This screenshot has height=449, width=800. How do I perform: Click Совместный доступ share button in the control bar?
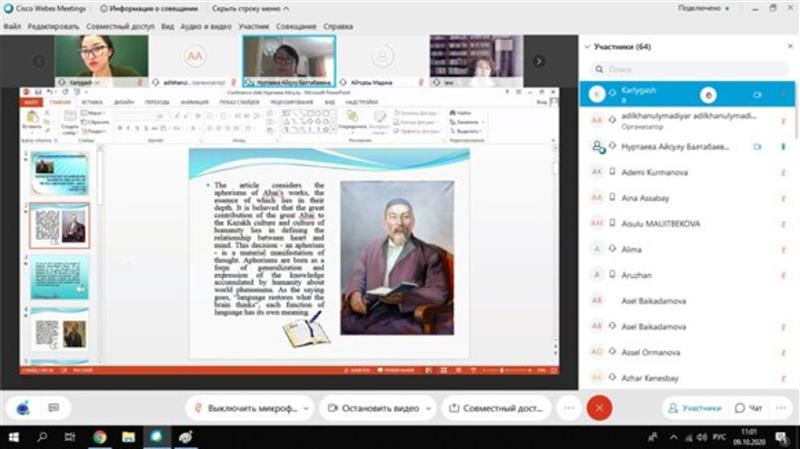point(495,408)
